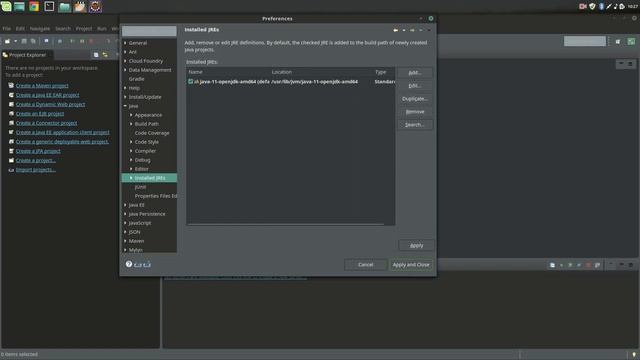Select the Gradle preferences item
The height and width of the screenshot is (360, 640).
(136, 79)
